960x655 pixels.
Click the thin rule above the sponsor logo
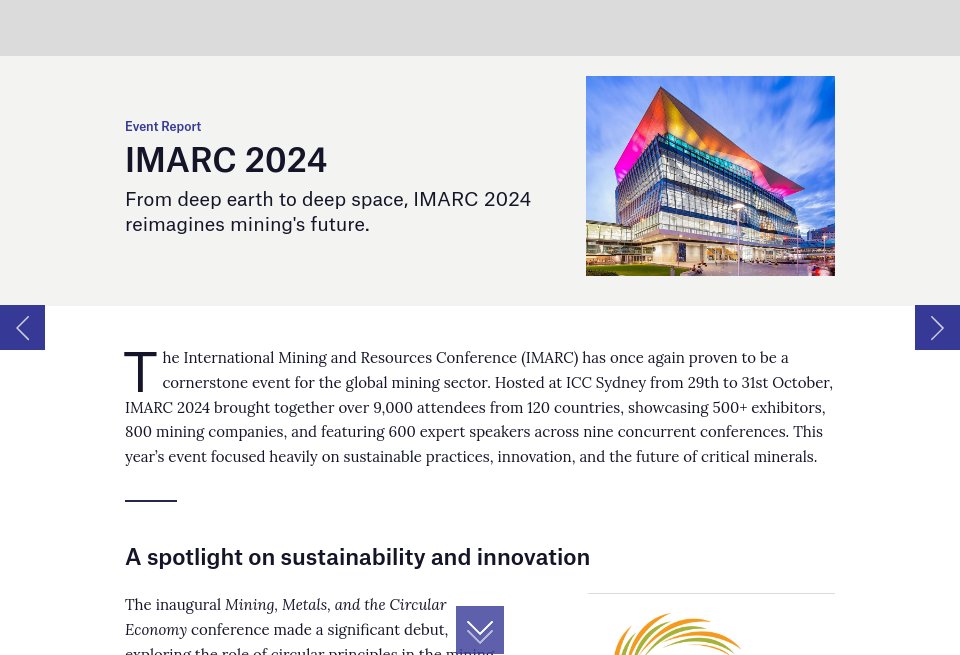(x=710, y=592)
